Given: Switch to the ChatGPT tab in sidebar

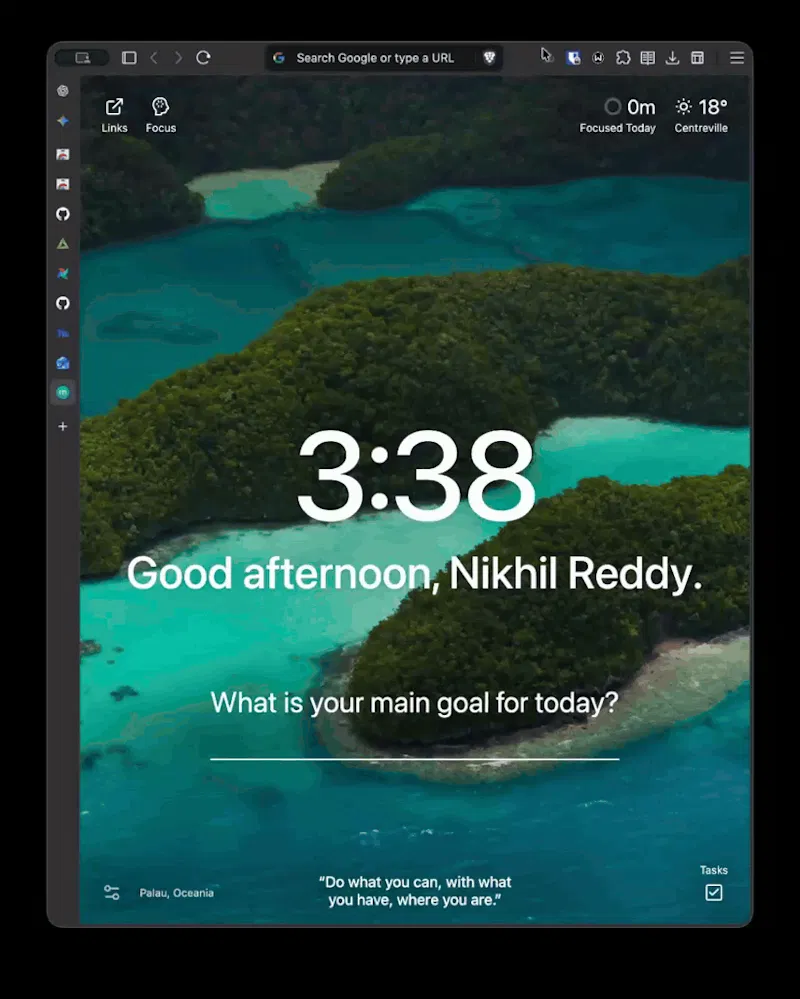Looking at the screenshot, I should [62, 90].
